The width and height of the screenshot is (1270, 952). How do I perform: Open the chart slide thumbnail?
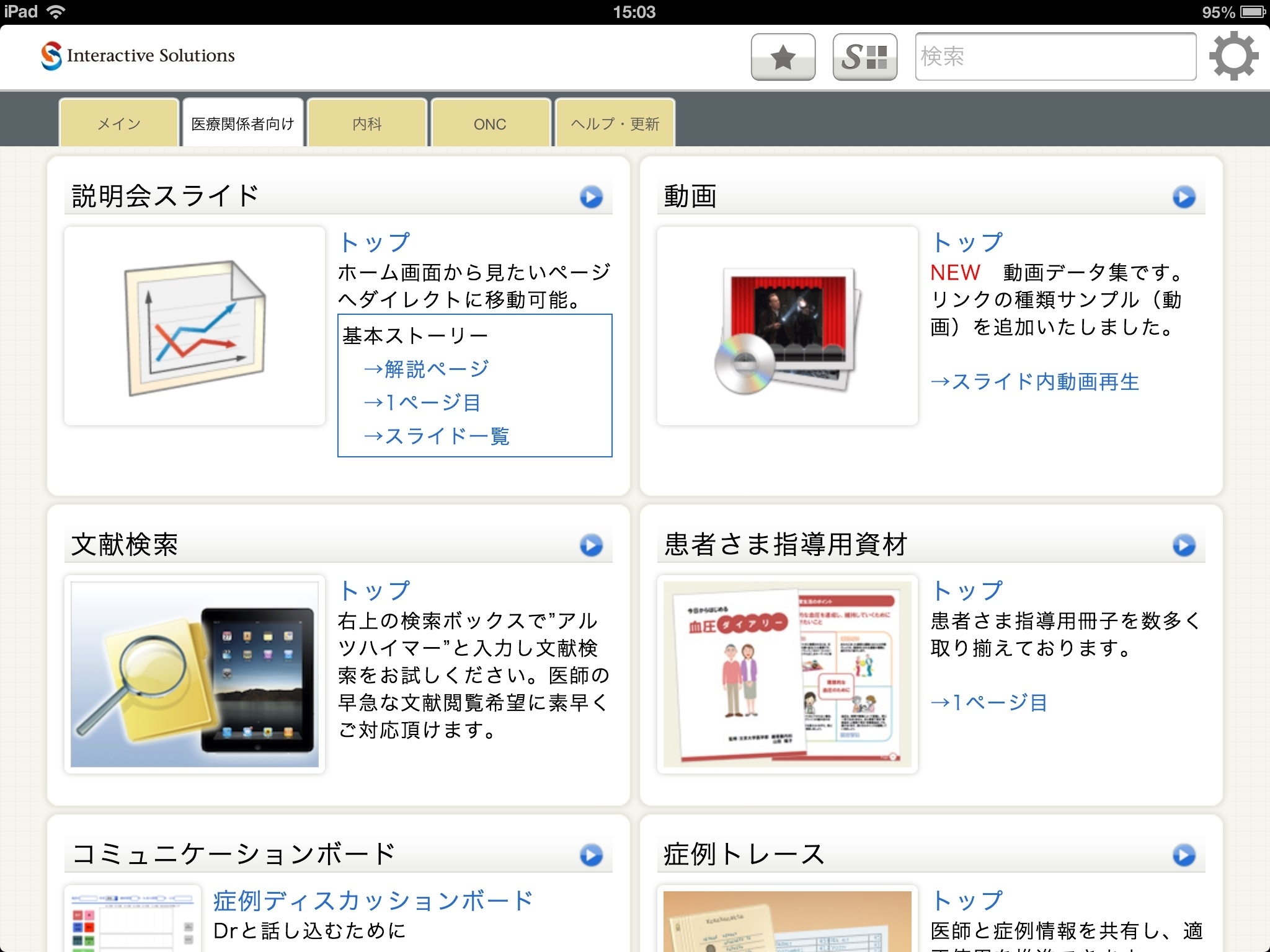pyautogui.click(x=195, y=326)
